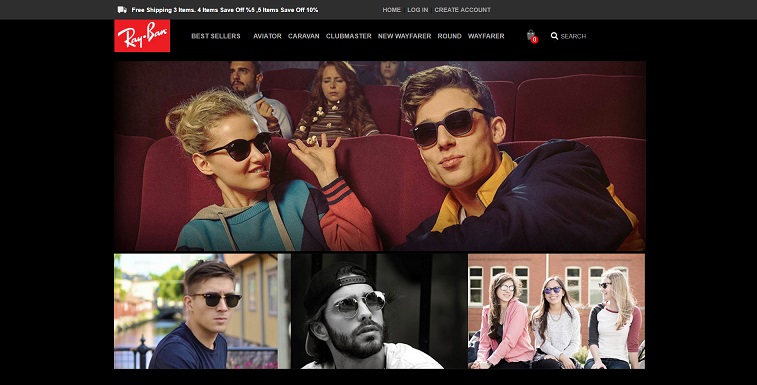Screen dimensions: 757x385
Task: Click the free shipping promotion text
Action: point(225,10)
